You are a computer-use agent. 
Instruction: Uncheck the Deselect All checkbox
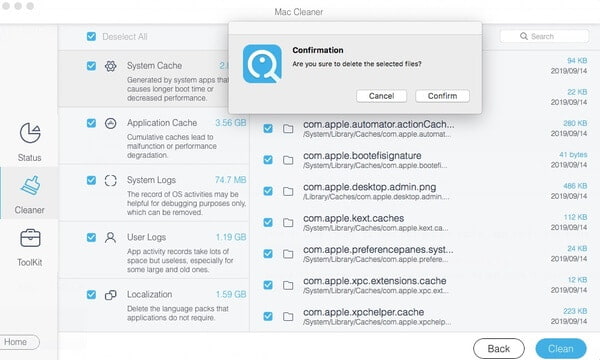(91, 36)
